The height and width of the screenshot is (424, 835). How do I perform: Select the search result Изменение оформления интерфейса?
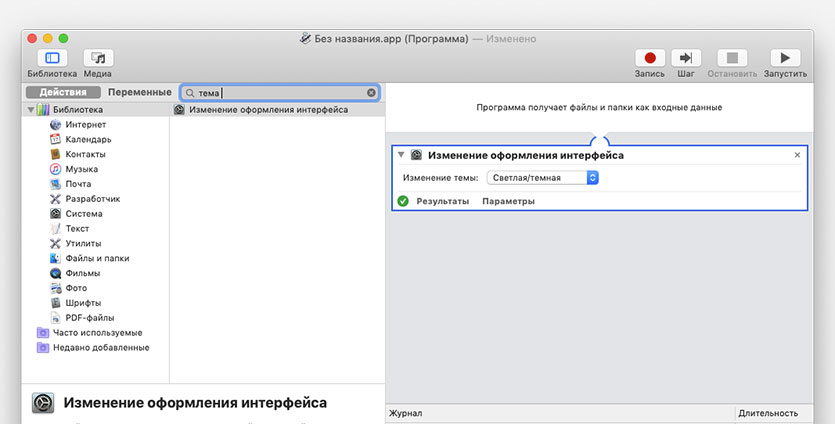pyautogui.click(x=268, y=110)
